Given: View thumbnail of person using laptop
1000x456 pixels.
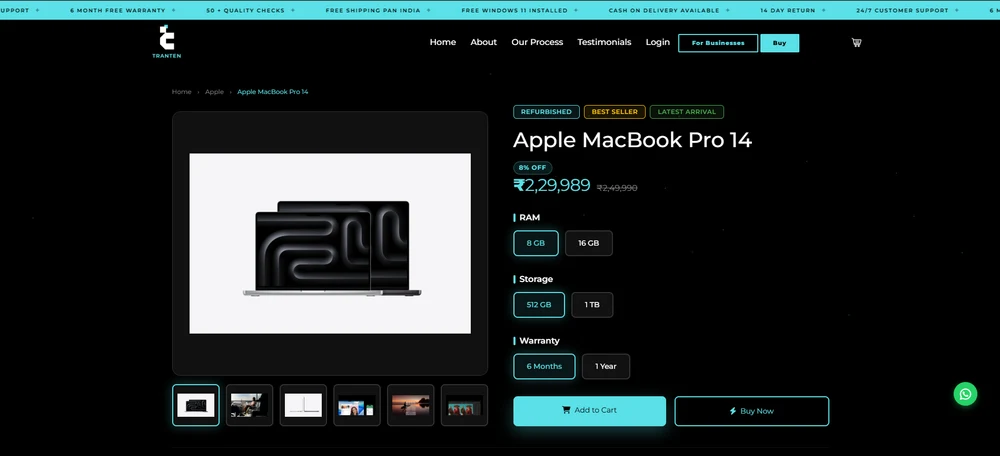Looking at the screenshot, I should pos(249,405).
